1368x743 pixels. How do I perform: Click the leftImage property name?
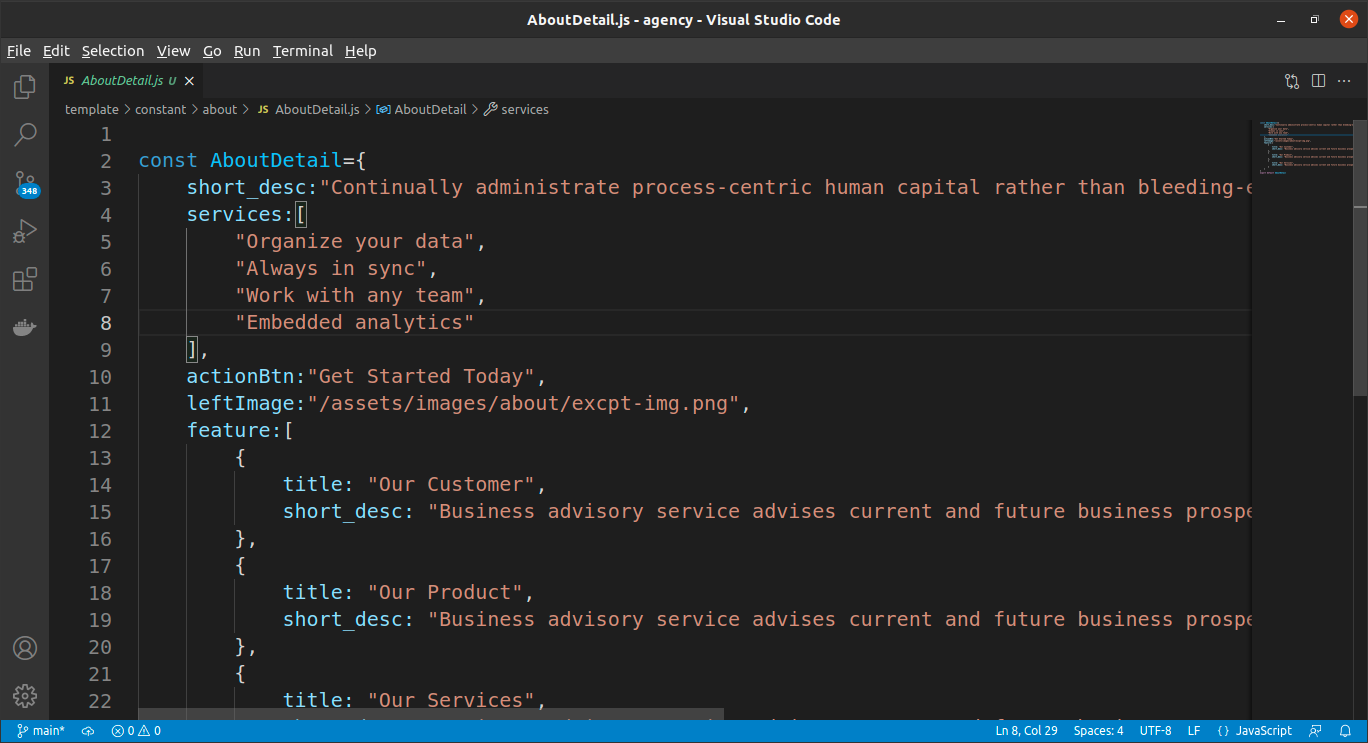point(241,404)
